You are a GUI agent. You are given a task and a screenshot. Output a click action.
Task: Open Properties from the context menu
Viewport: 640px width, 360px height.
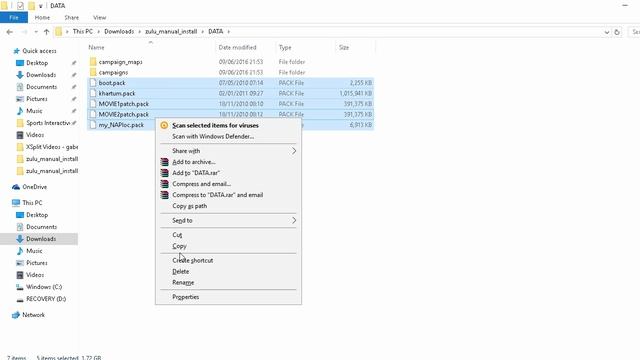coord(185,297)
